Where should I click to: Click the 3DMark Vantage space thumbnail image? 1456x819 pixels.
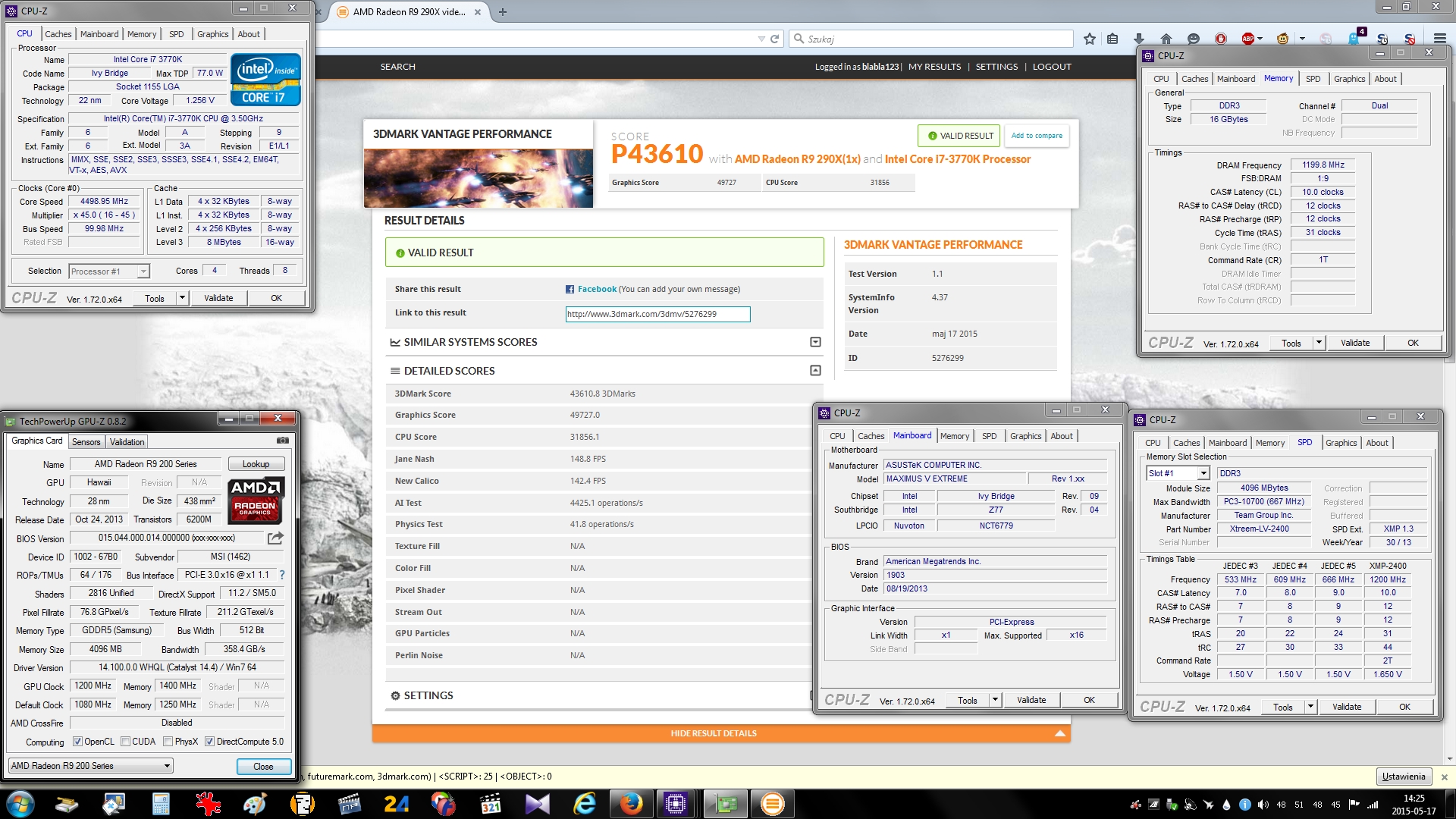click(x=479, y=178)
